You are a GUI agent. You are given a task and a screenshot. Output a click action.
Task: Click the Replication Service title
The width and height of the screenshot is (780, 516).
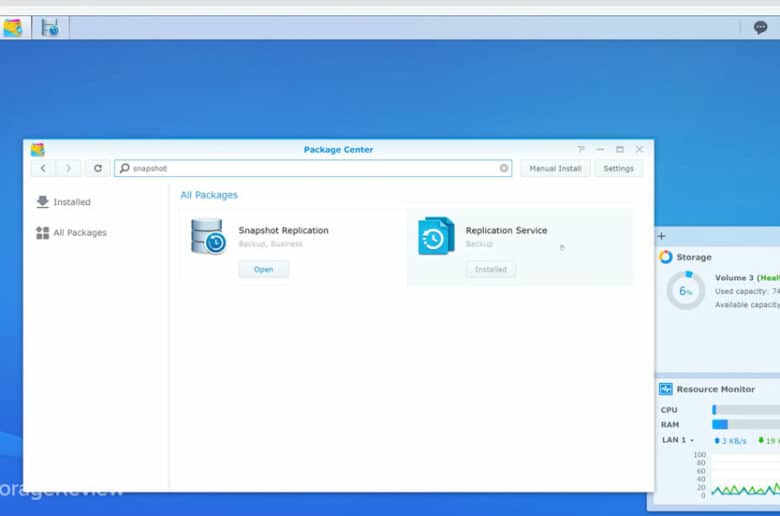pyautogui.click(x=506, y=230)
